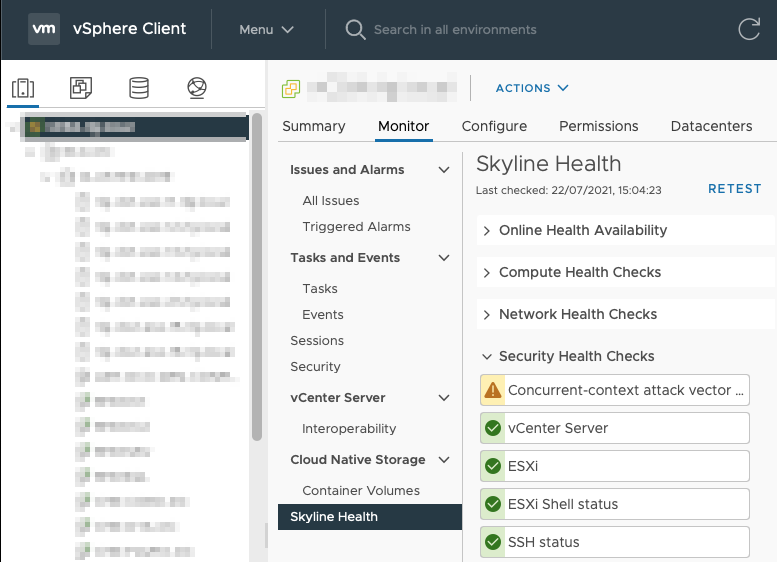Collapse the Issues and Alarms group

tap(444, 170)
